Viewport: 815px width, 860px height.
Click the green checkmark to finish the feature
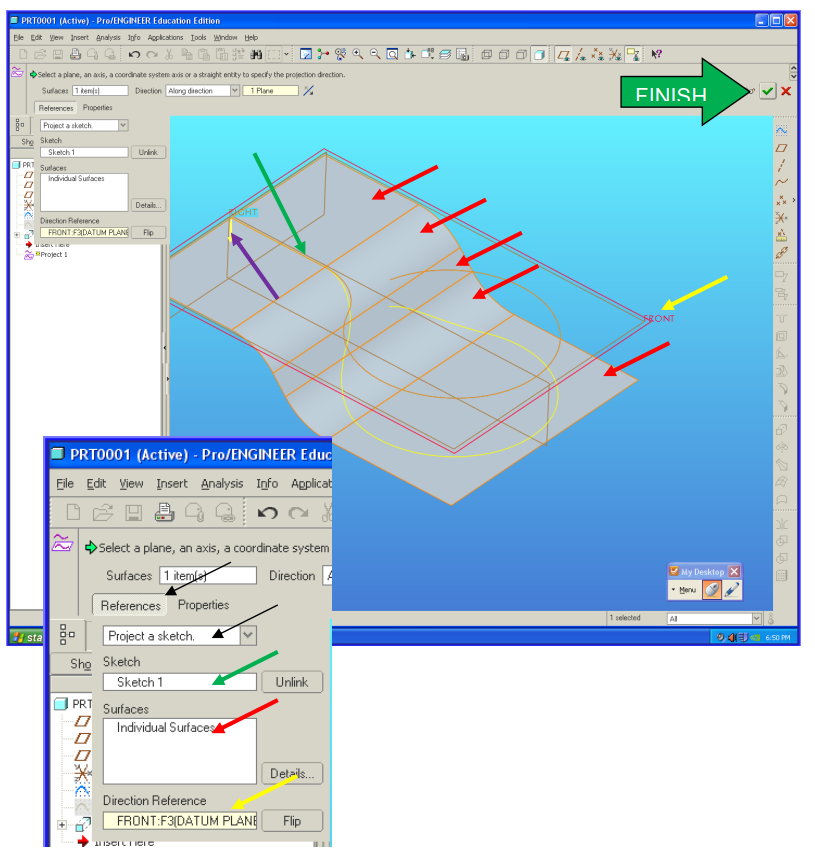(x=767, y=91)
